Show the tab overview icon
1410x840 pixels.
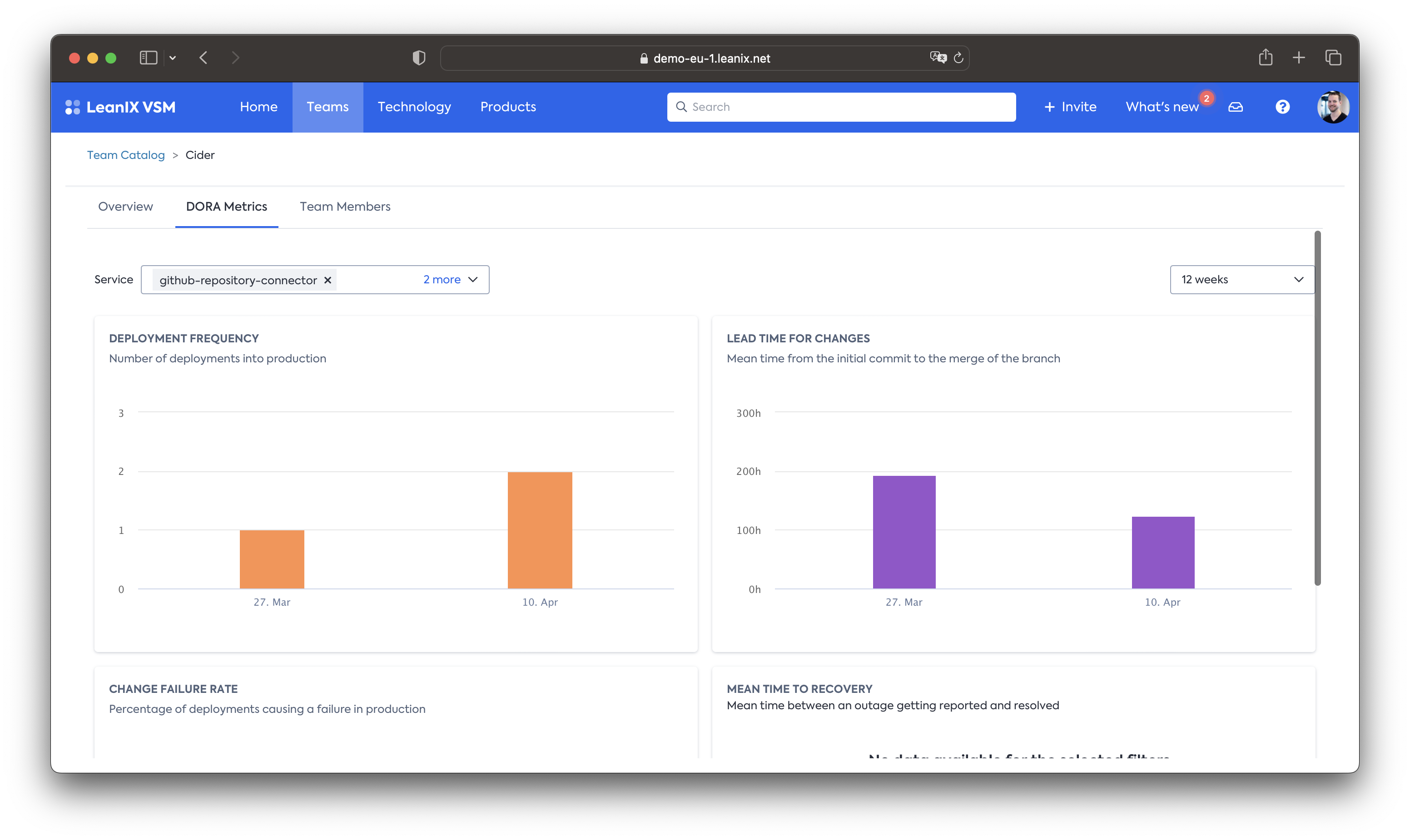point(1333,58)
